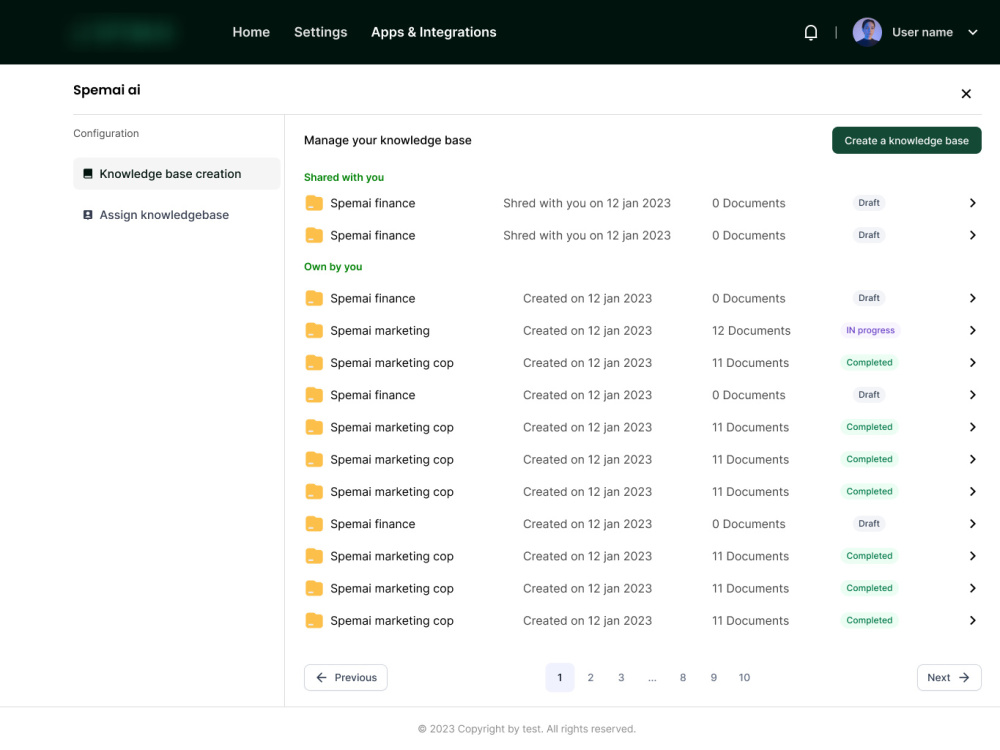Expand the Spemai marketing In progress row chevron
1000x750 pixels.
click(973, 330)
